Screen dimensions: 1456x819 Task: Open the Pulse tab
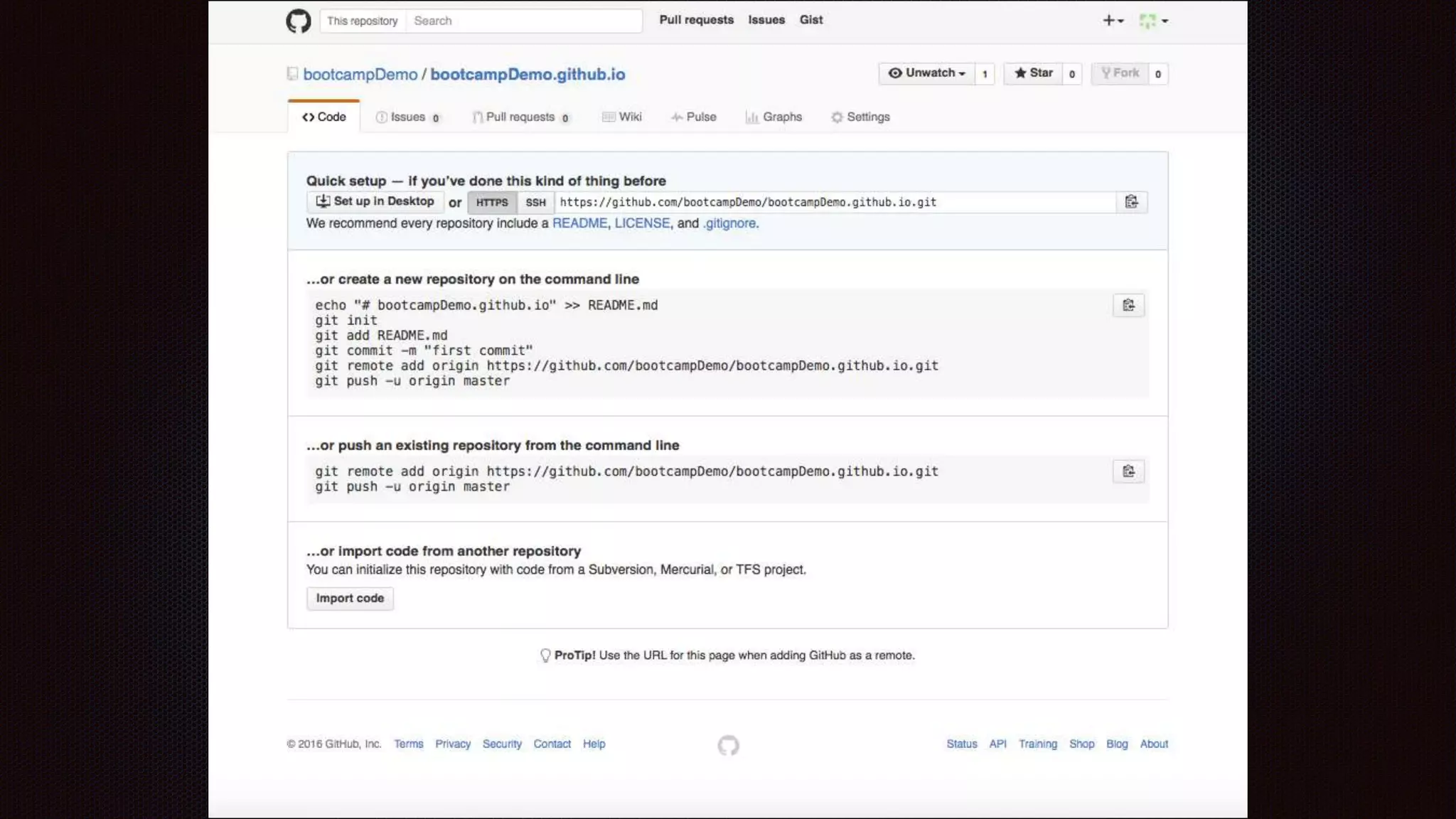(693, 117)
